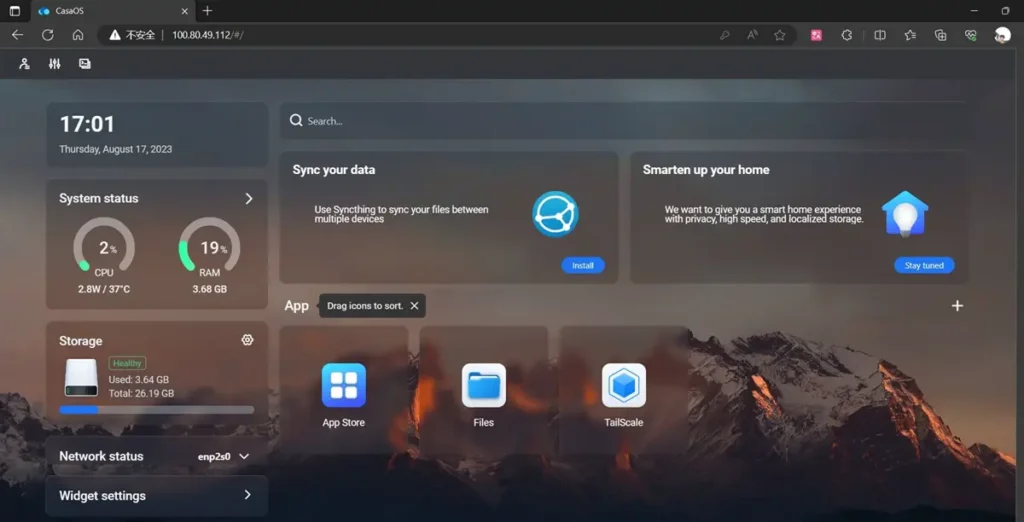Open the enp2s0 network interface dropdown
Image resolution: width=1024 pixels, height=522 pixels.
pos(223,457)
